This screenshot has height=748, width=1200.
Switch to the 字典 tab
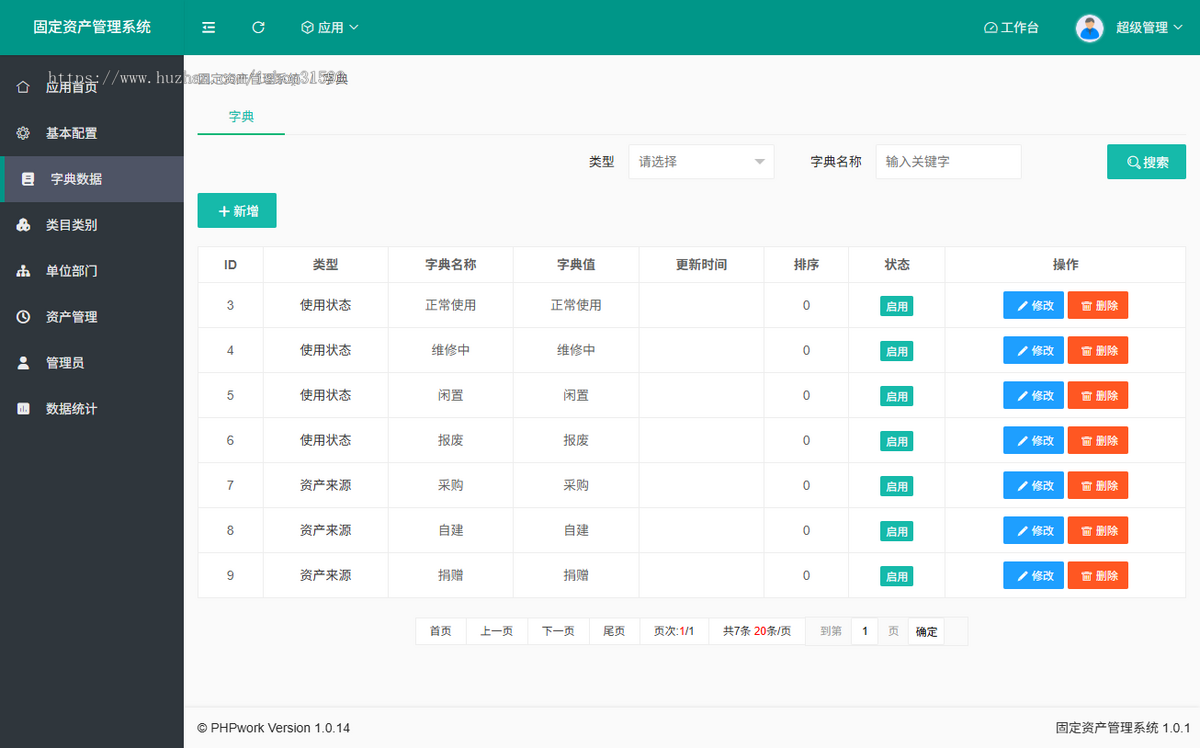pos(240,115)
